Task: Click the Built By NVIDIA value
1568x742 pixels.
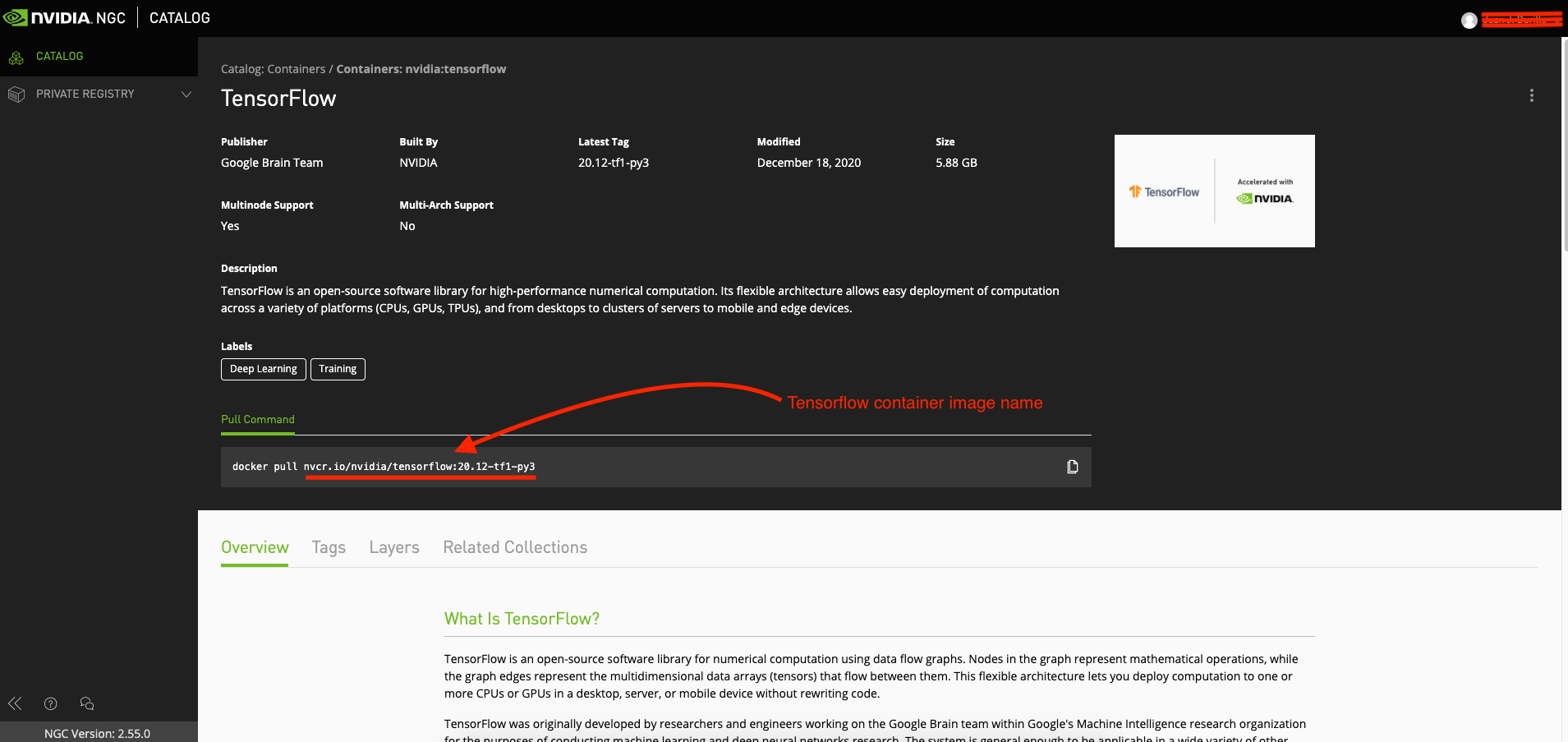Action: click(x=418, y=163)
